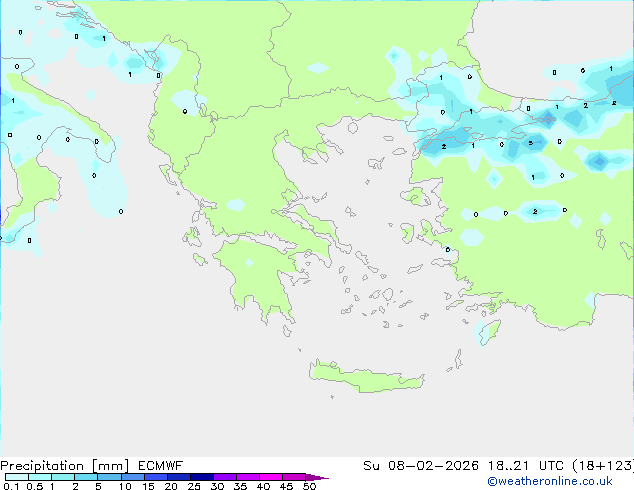Click the 'Precipitation [mm]' title text
The image size is (634, 490).
point(65,466)
